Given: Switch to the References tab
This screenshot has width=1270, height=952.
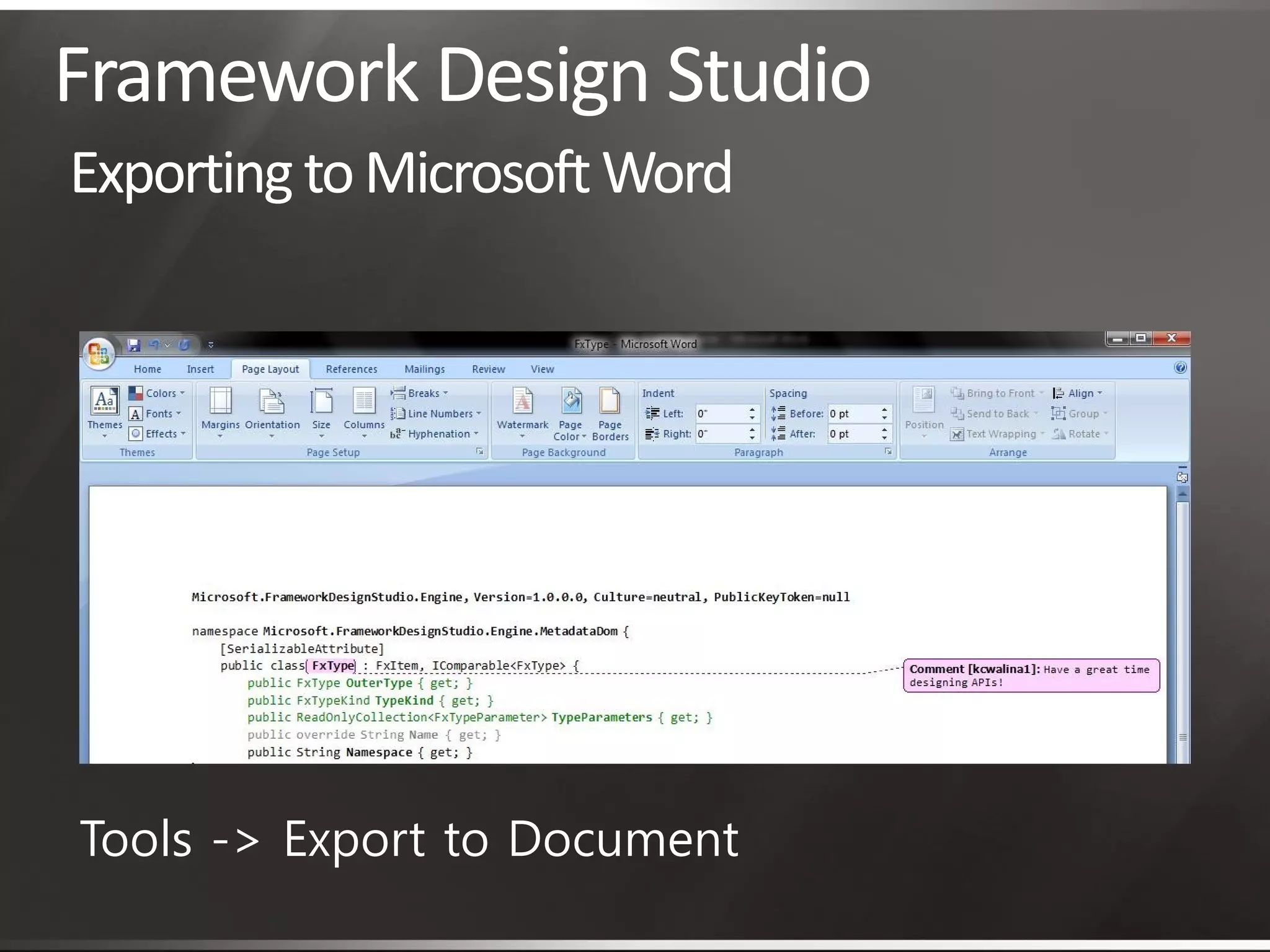Looking at the screenshot, I should click(351, 369).
